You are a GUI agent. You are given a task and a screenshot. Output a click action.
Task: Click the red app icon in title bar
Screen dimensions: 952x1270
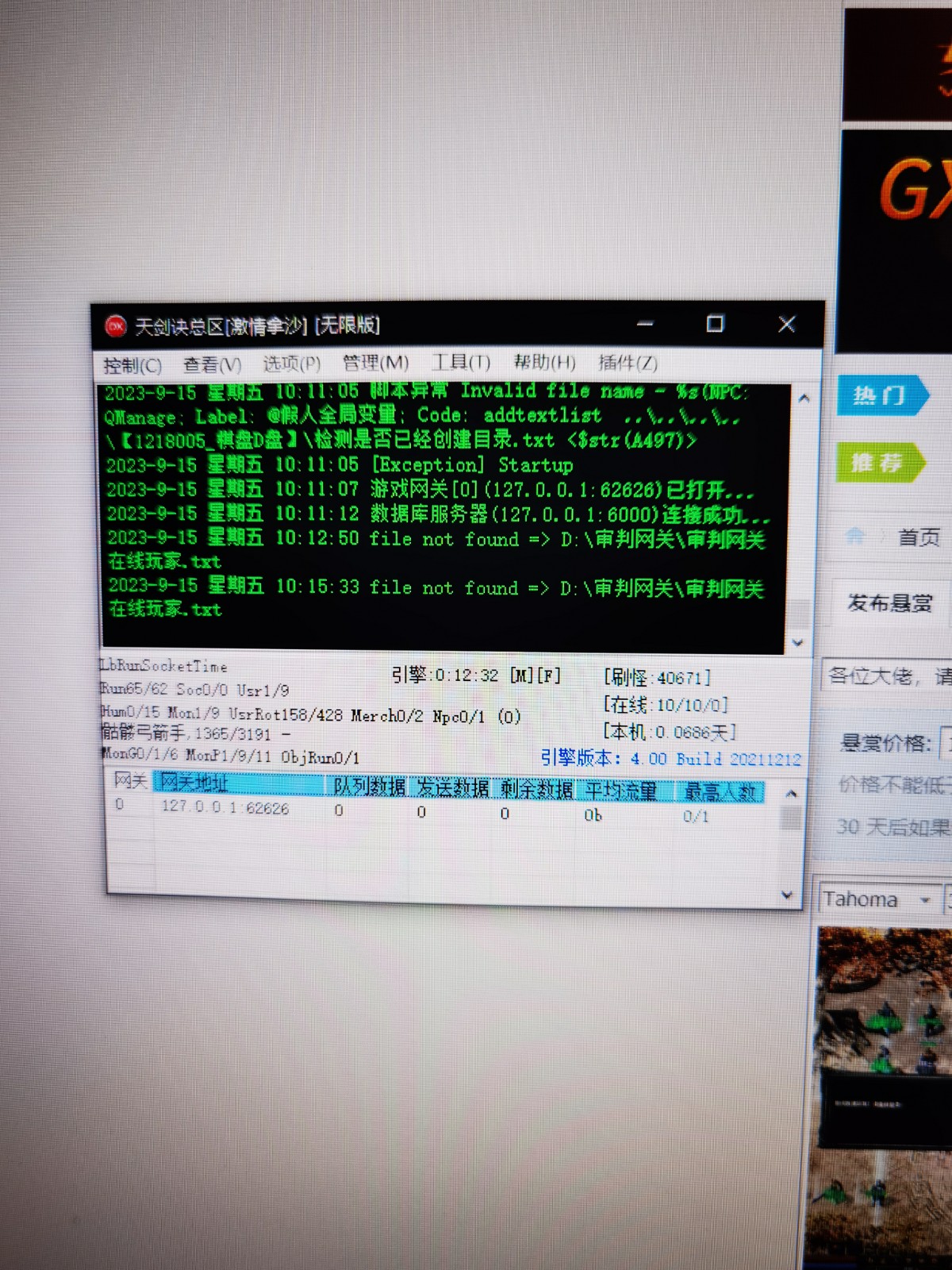(x=116, y=325)
